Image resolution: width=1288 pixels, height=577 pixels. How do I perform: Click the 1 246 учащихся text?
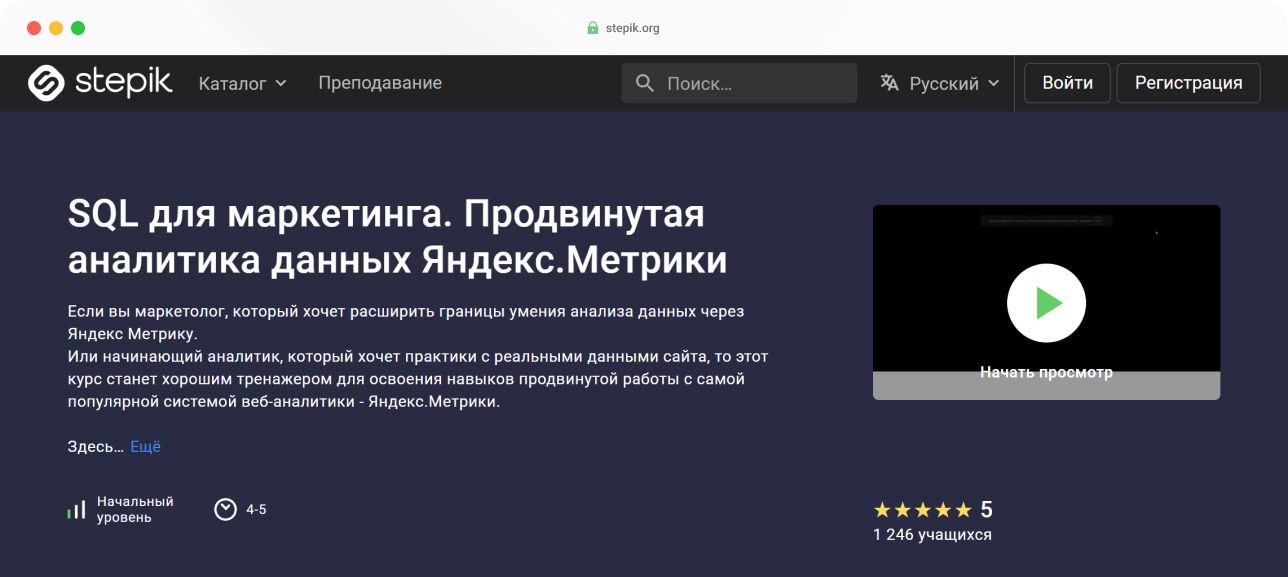pos(932,535)
